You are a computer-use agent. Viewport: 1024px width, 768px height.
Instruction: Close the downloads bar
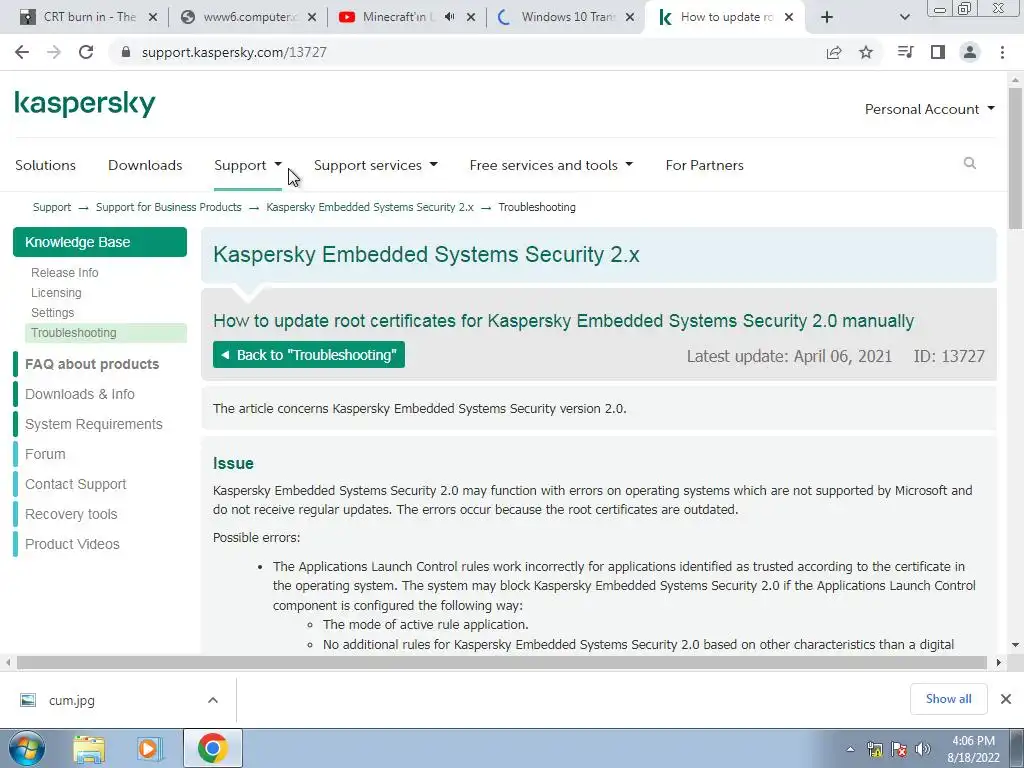[x=1006, y=699]
